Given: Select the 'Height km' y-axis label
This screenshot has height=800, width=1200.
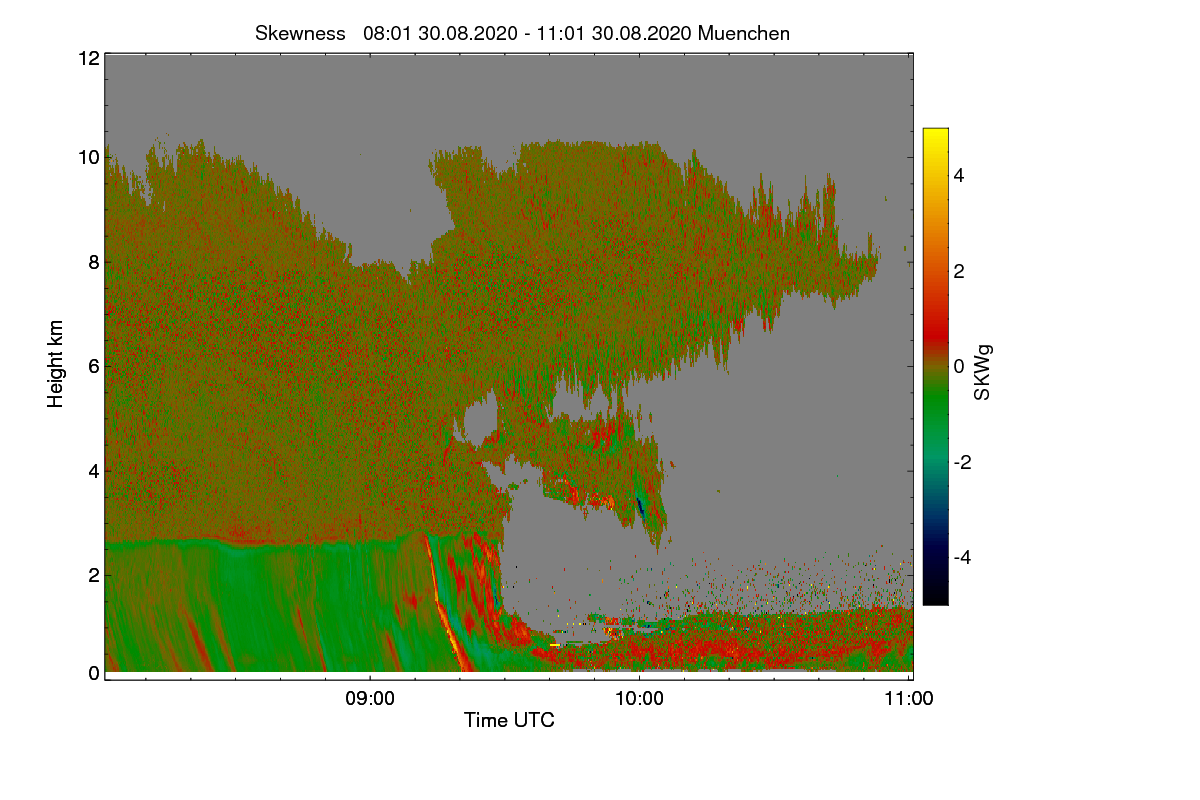Looking at the screenshot, I should point(56,364).
